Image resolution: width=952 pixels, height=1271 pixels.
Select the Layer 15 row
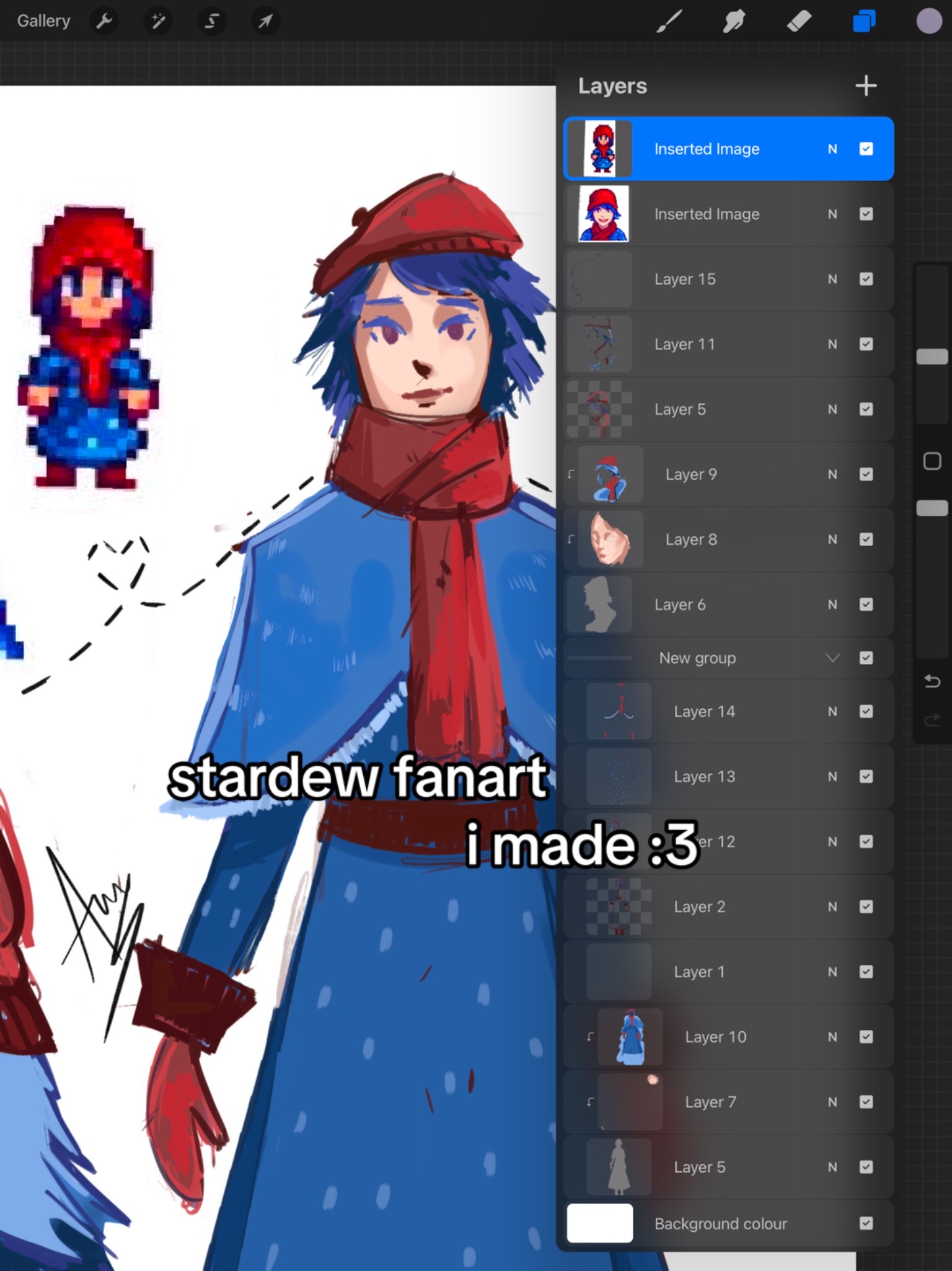click(x=728, y=279)
